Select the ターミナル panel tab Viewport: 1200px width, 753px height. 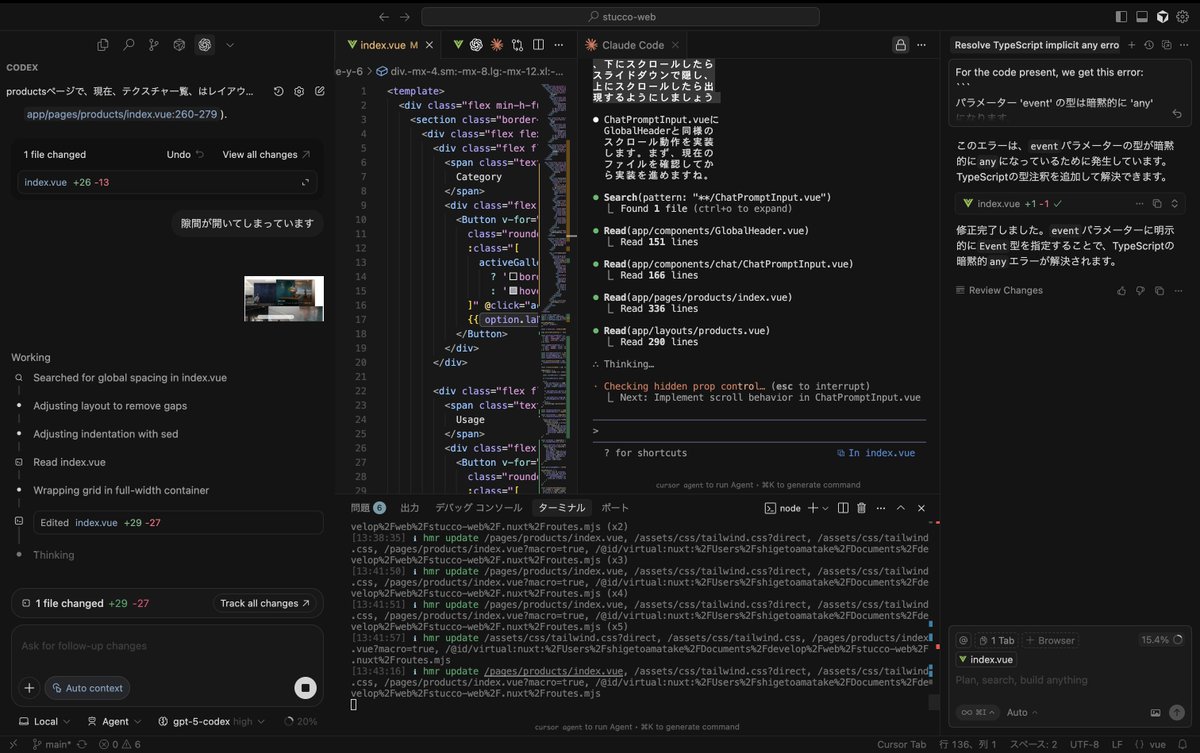561,508
